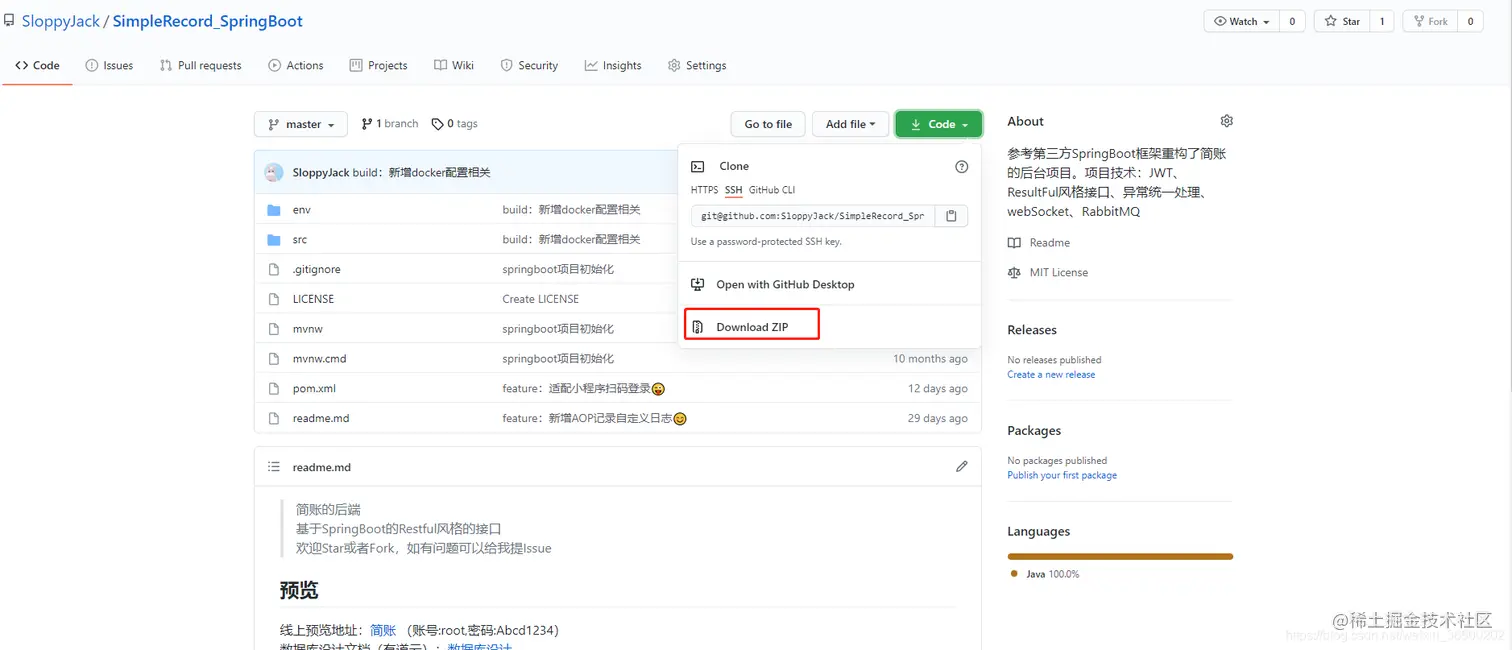
Task: Click the 1 branch link
Action: 390,124
